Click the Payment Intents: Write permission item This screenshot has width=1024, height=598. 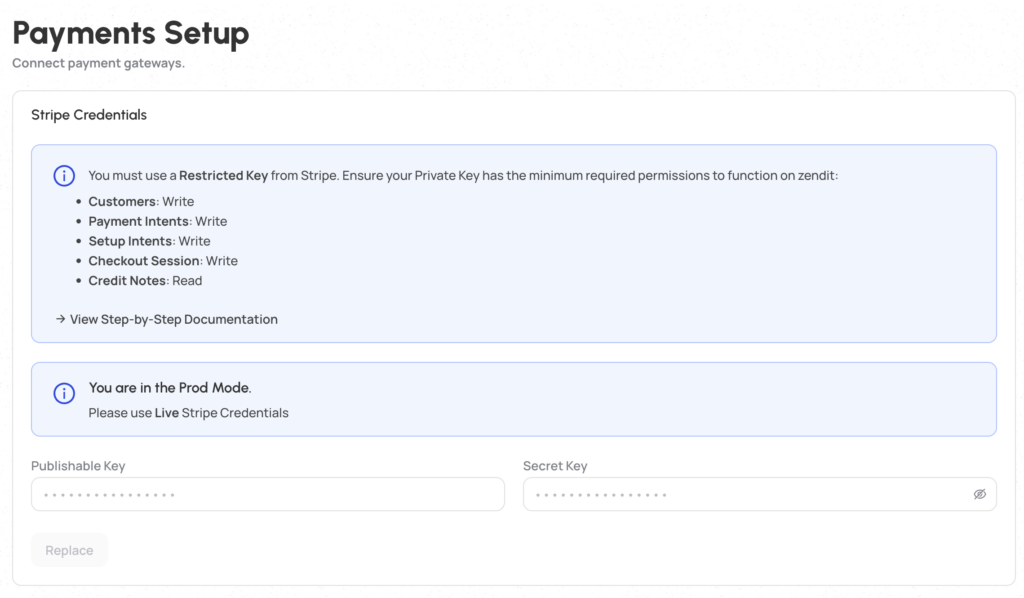[157, 221]
